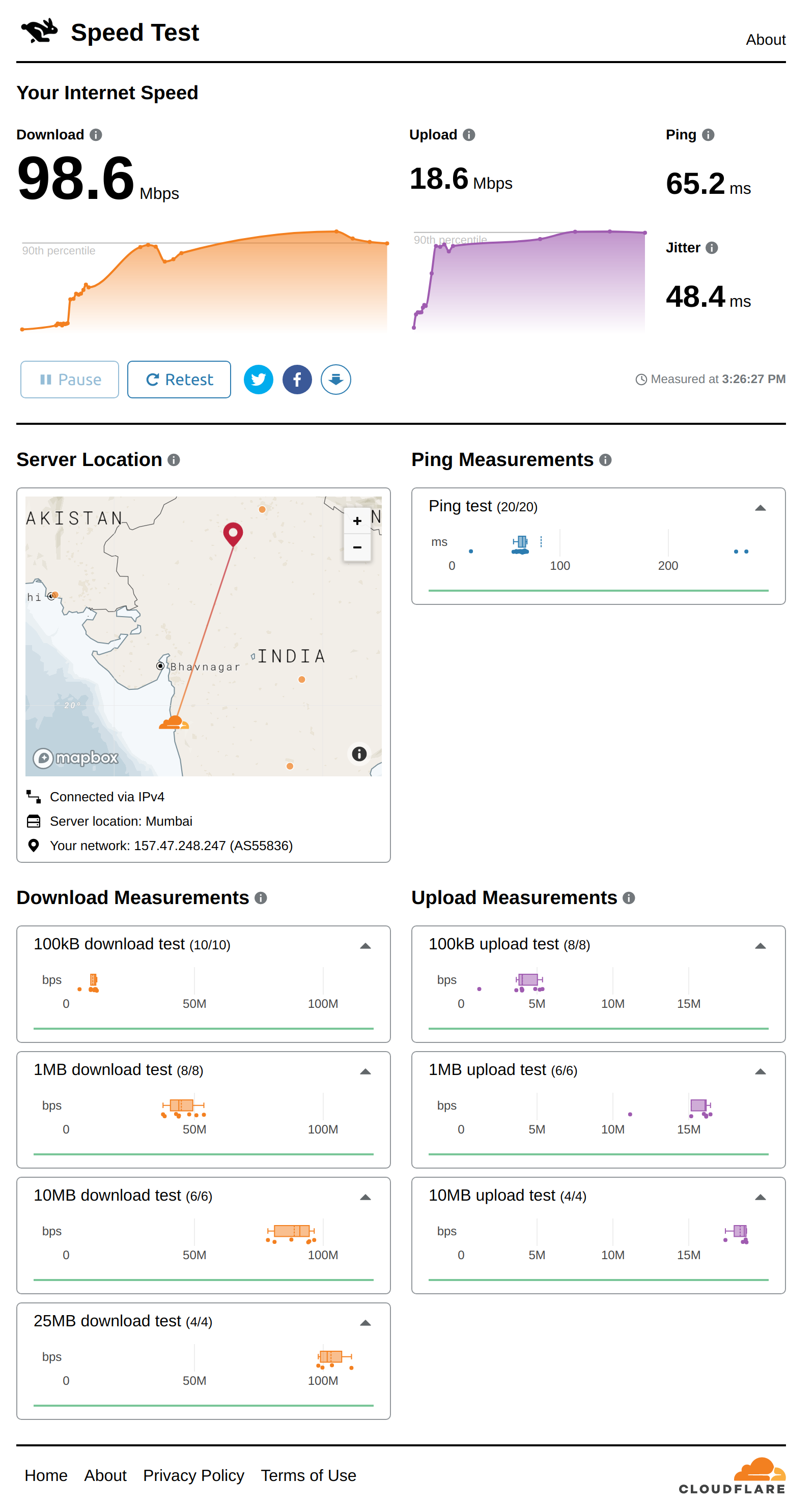Open the Terms of Use link
787x1512 pixels.
pos(308,1475)
